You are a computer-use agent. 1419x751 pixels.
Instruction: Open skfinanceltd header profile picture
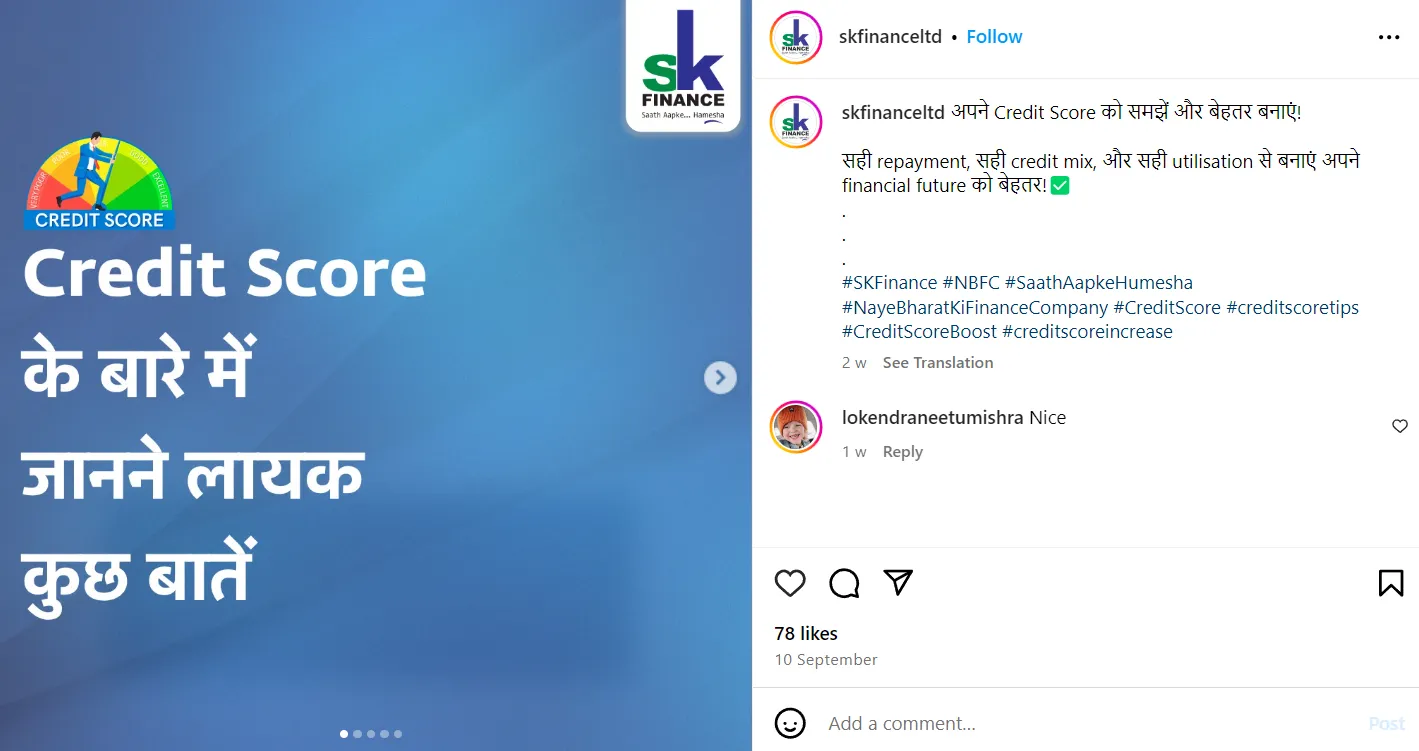tap(796, 37)
